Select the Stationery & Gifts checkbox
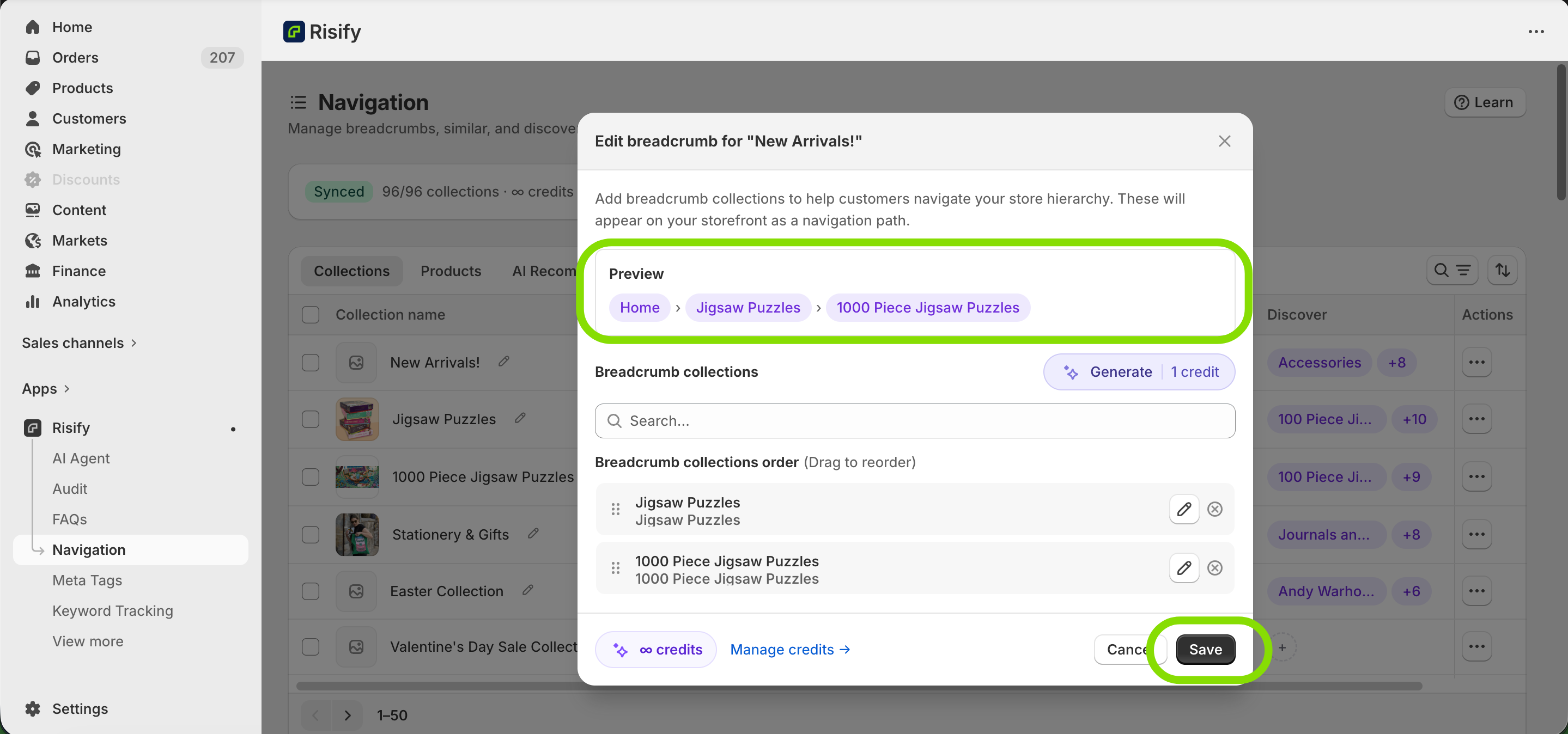 click(311, 535)
